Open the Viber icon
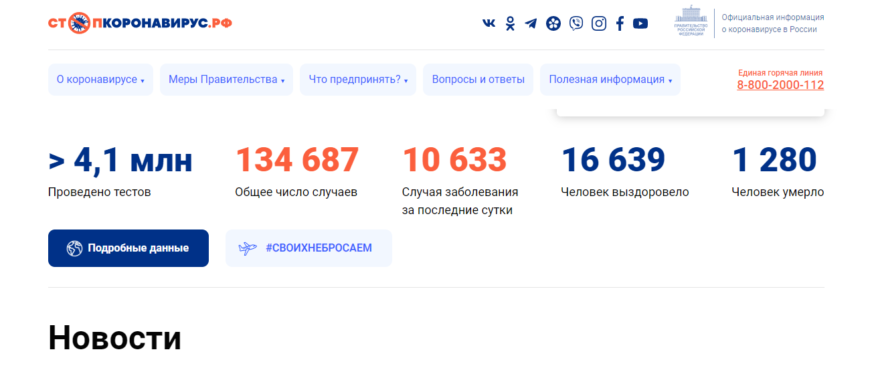Image resolution: width=870 pixels, height=368 pixels. point(576,23)
